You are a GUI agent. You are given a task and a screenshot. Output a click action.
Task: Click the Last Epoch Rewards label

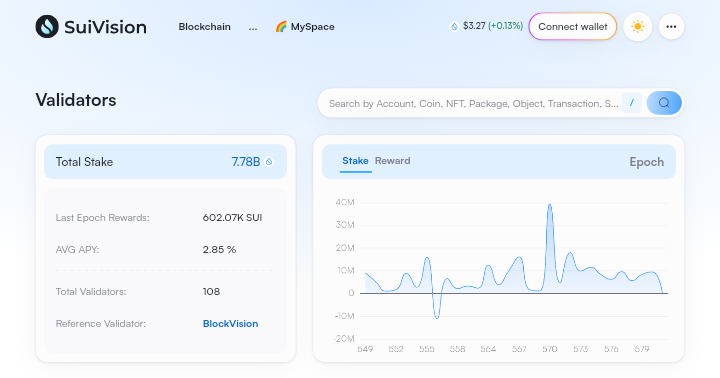(x=102, y=218)
